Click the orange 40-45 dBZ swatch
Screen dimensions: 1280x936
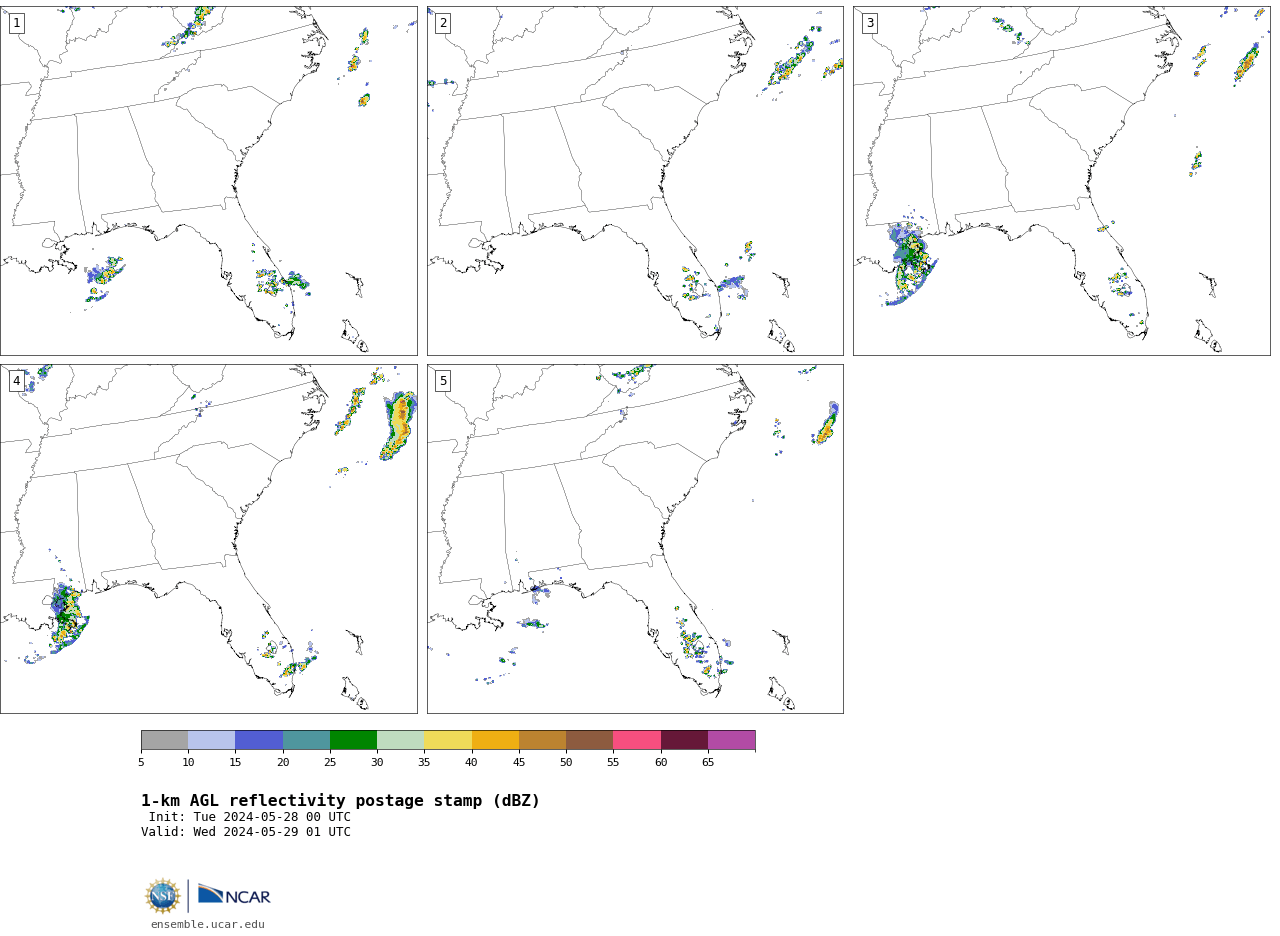pos(495,740)
